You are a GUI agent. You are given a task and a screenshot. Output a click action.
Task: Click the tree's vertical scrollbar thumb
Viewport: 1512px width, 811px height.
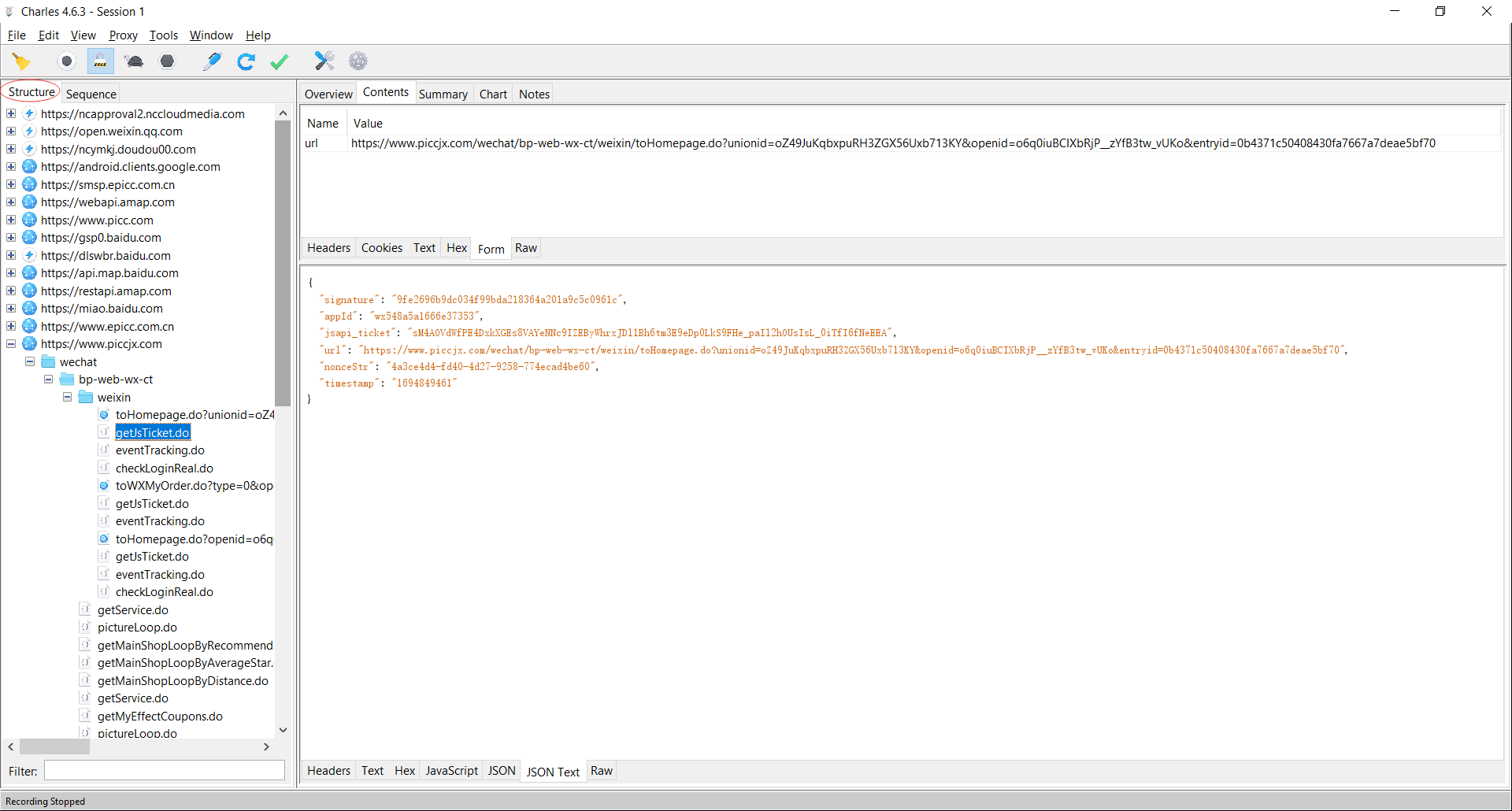(283, 264)
